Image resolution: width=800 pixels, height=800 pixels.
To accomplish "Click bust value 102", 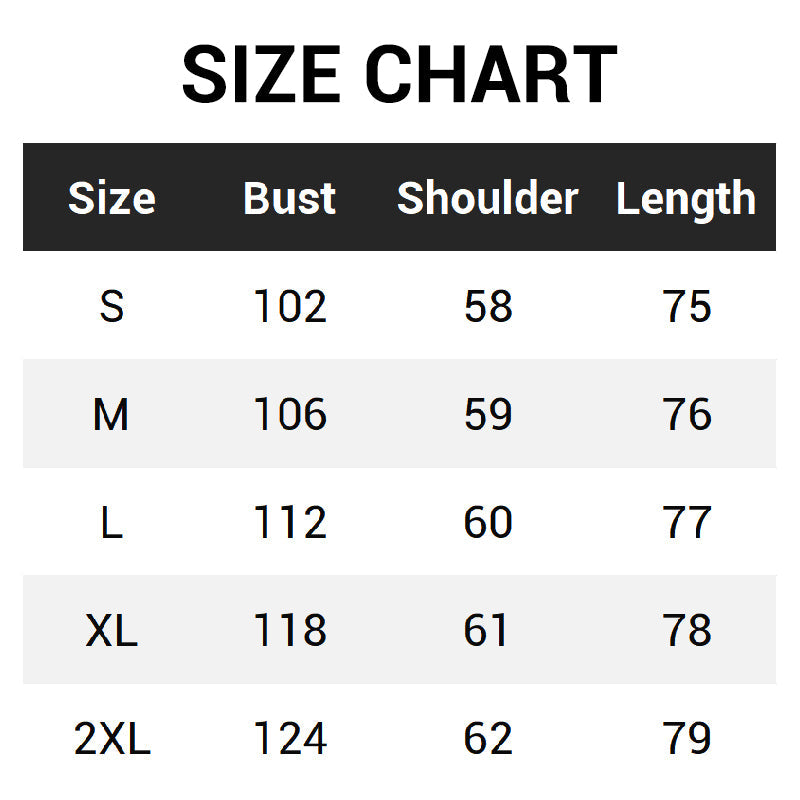I will coord(289,306).
